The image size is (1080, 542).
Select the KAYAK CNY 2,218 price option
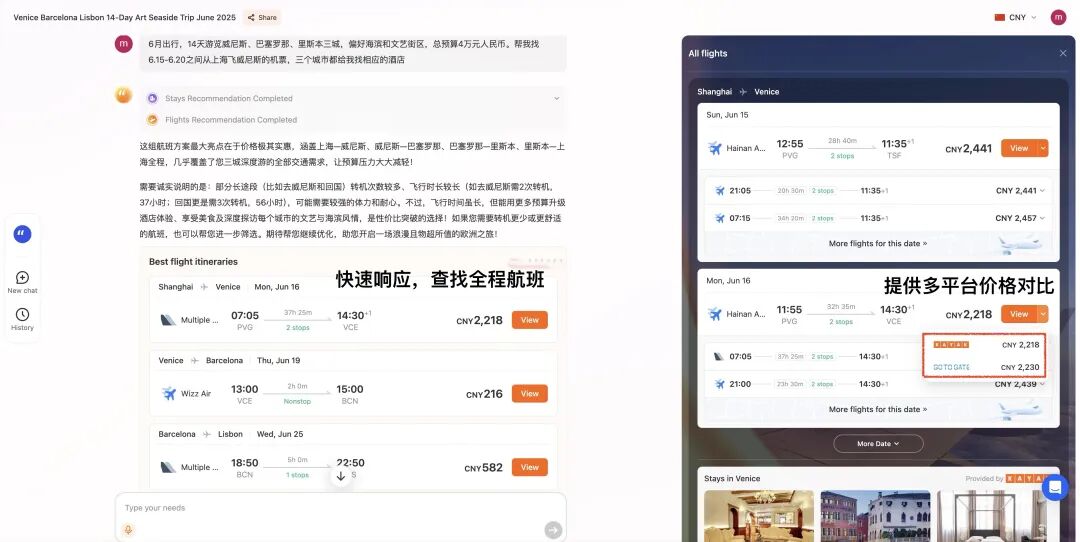click(x=986, y=345)
